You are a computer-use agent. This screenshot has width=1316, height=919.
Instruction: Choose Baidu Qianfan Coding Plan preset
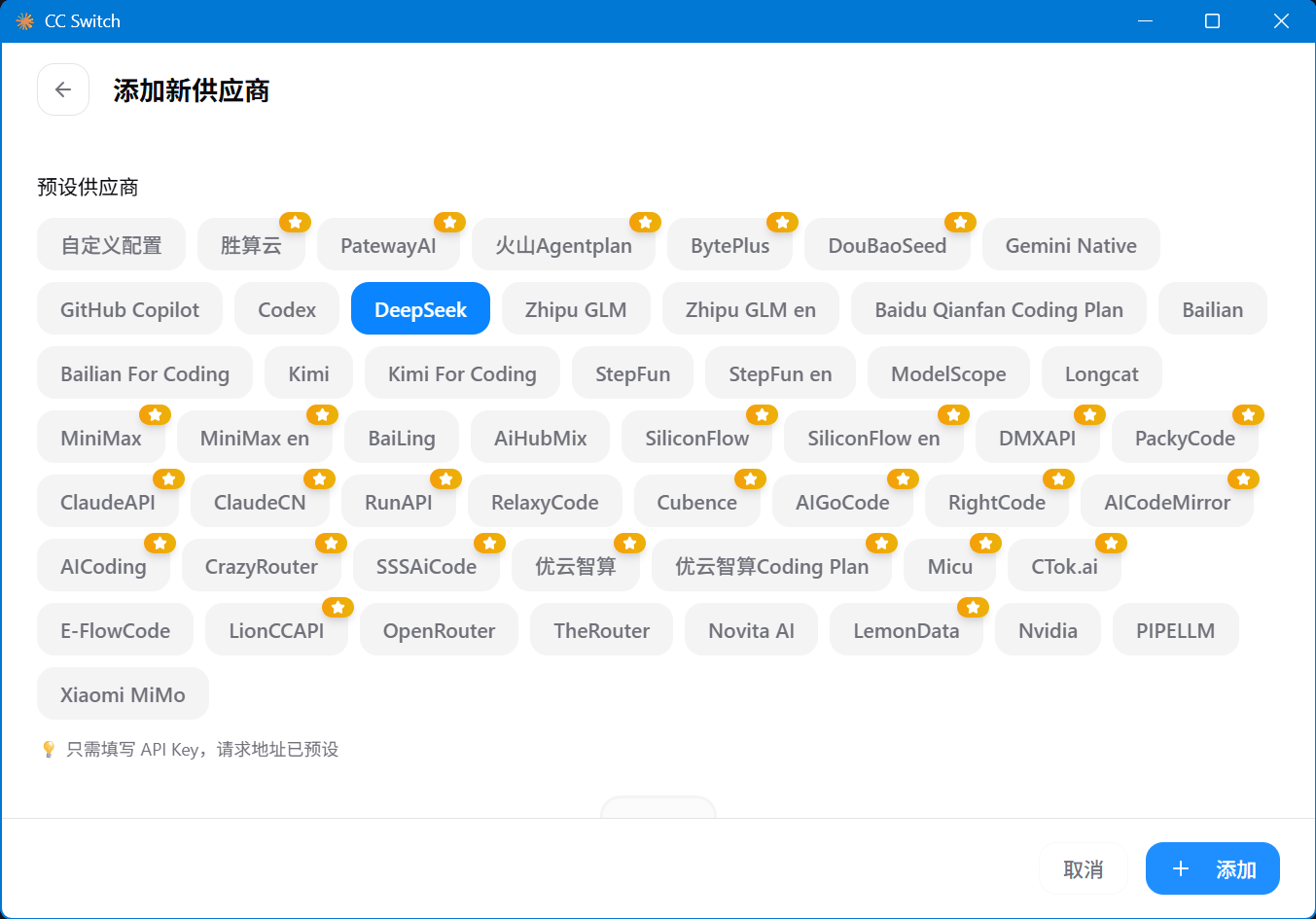(999, 308)
